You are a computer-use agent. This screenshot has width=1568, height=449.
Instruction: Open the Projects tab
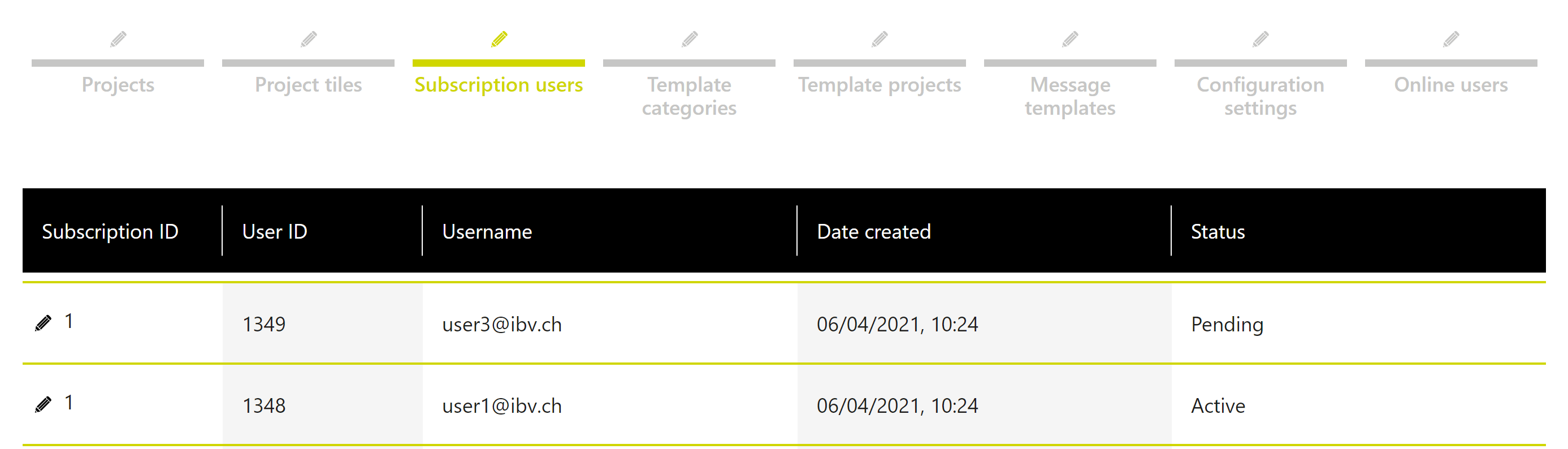point(118,85)
